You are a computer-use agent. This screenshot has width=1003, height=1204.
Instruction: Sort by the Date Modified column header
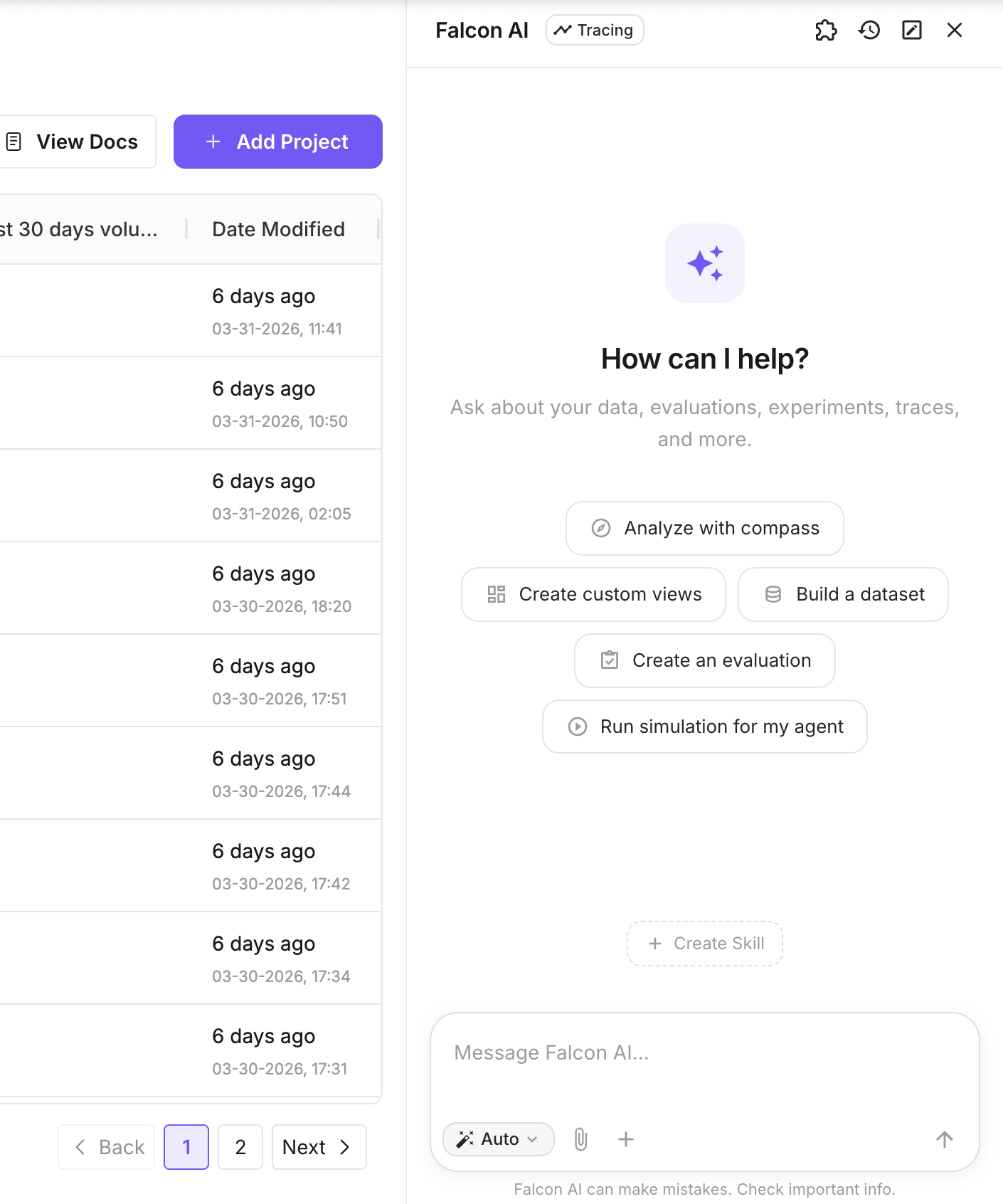click(x=279, y=229)
